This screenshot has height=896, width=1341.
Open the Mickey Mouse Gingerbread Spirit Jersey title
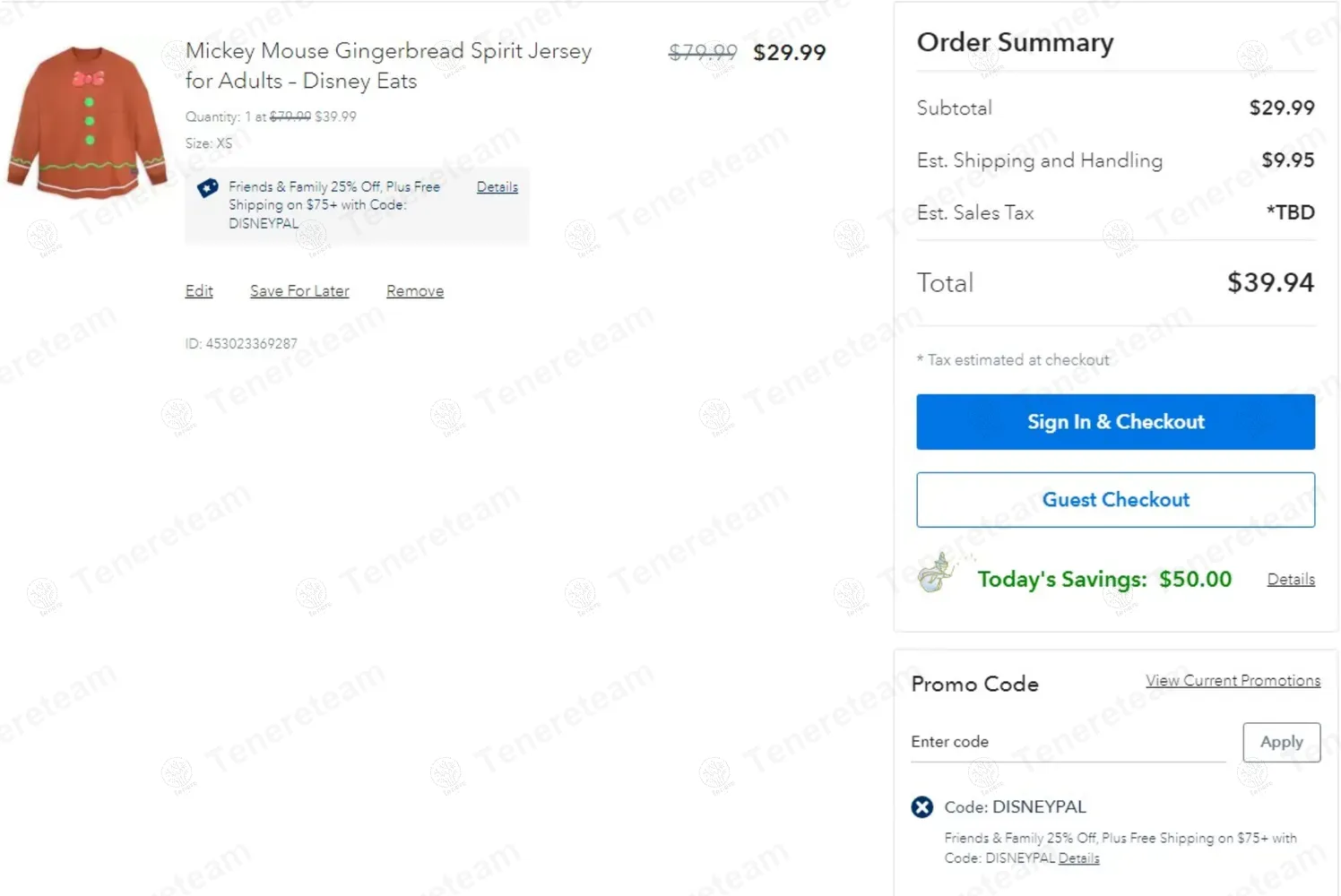coord(388,65)
